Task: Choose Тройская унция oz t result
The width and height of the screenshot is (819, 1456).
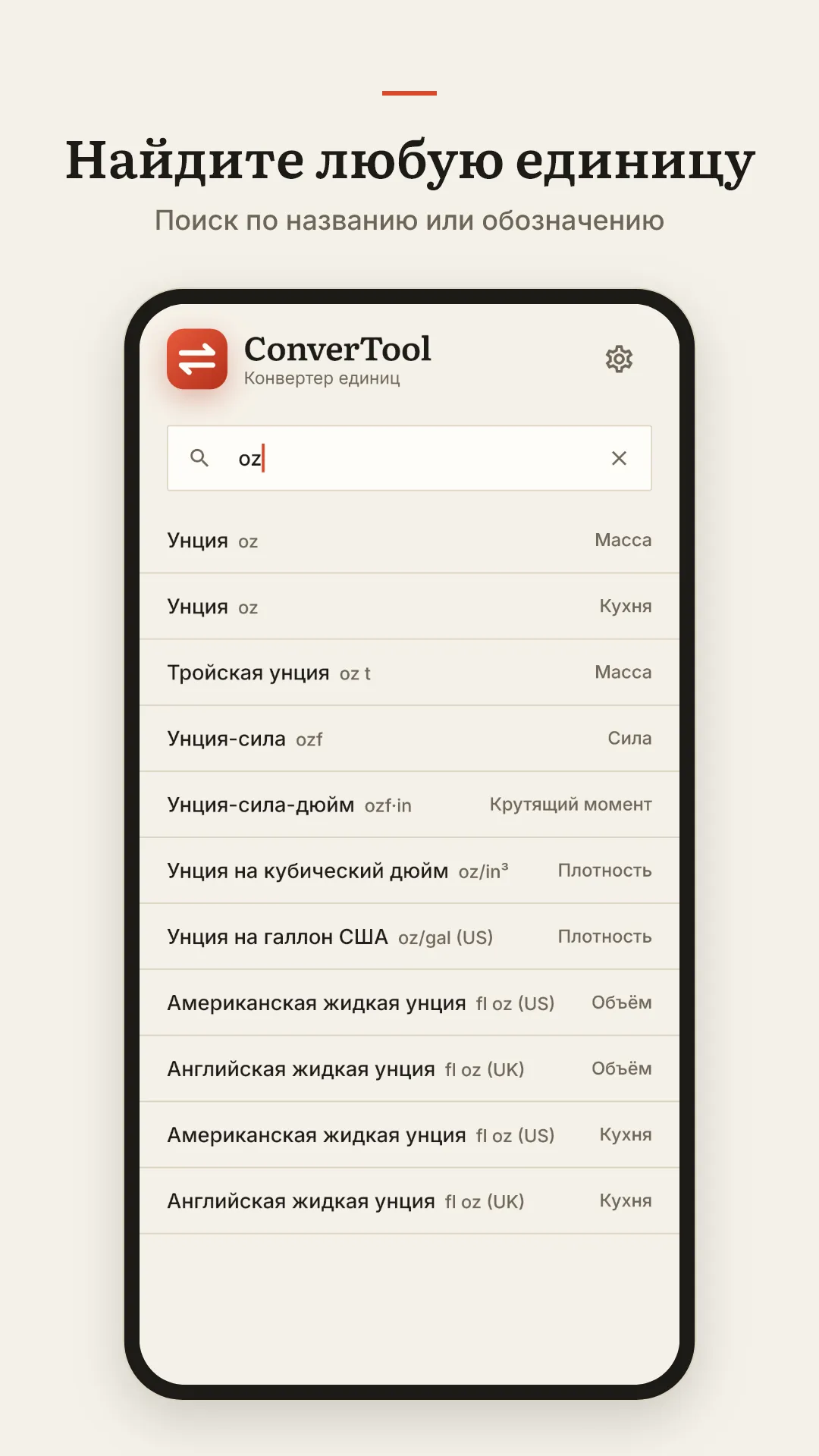Action: click(409, 673)
